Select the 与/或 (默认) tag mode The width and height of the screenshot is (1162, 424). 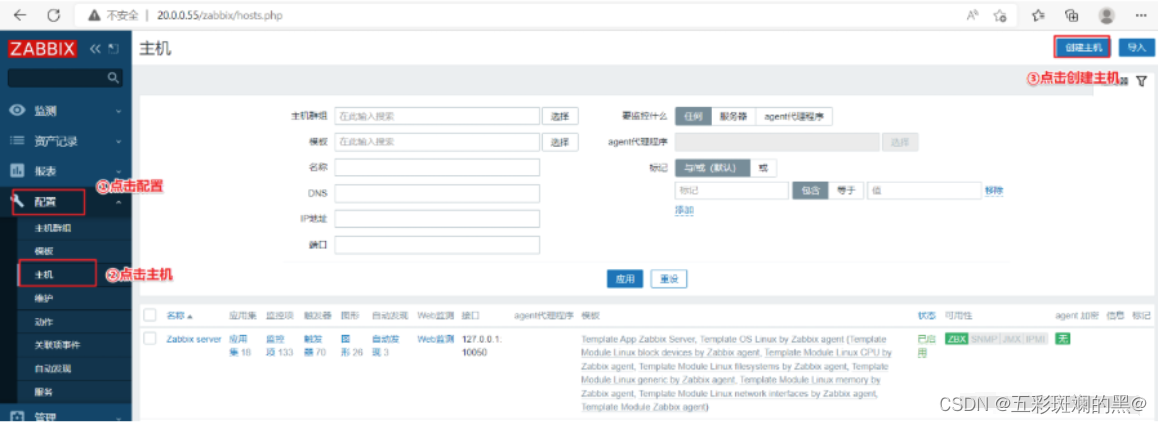712,168
